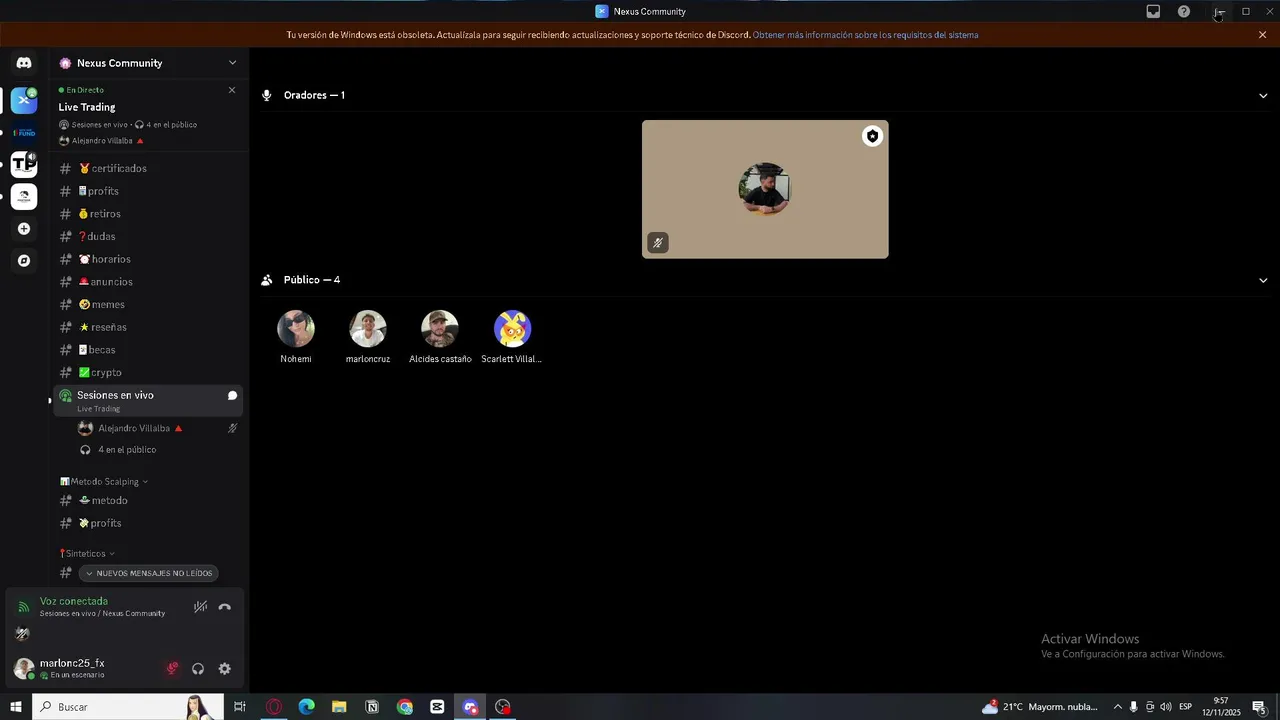Toggle noise suppression in voice panel
Screen dimensions: 1280x720
(x=200, y=607)
